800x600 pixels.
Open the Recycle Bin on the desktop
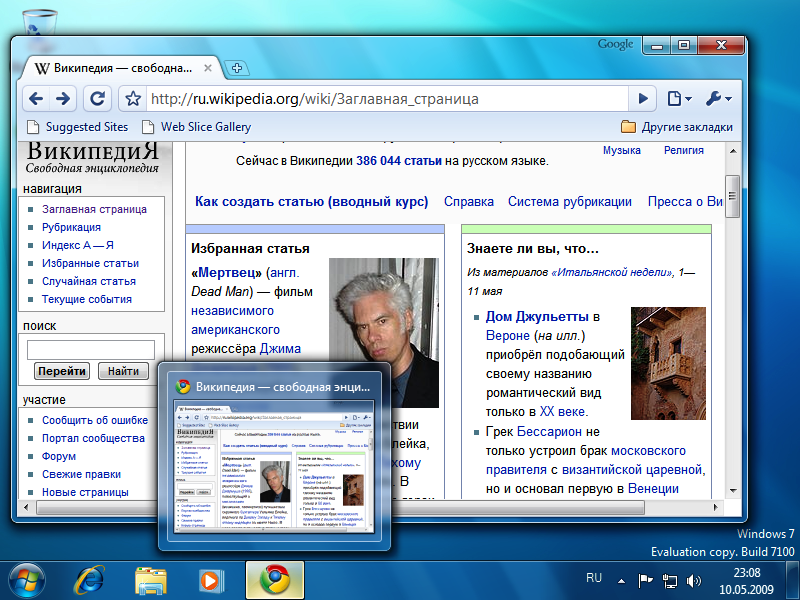[39, 21]
